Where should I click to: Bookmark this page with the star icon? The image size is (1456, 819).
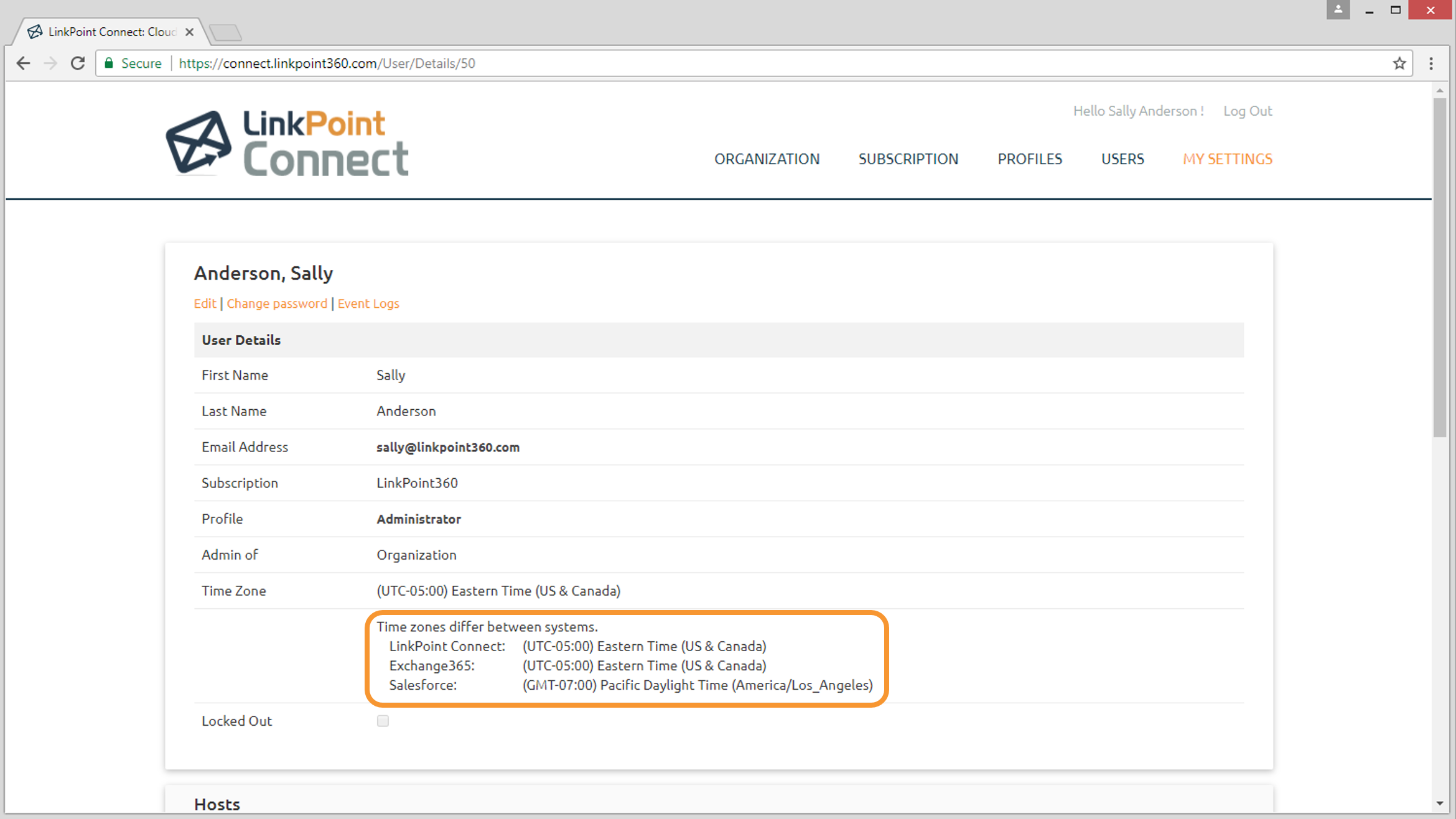pos(1399,63)
